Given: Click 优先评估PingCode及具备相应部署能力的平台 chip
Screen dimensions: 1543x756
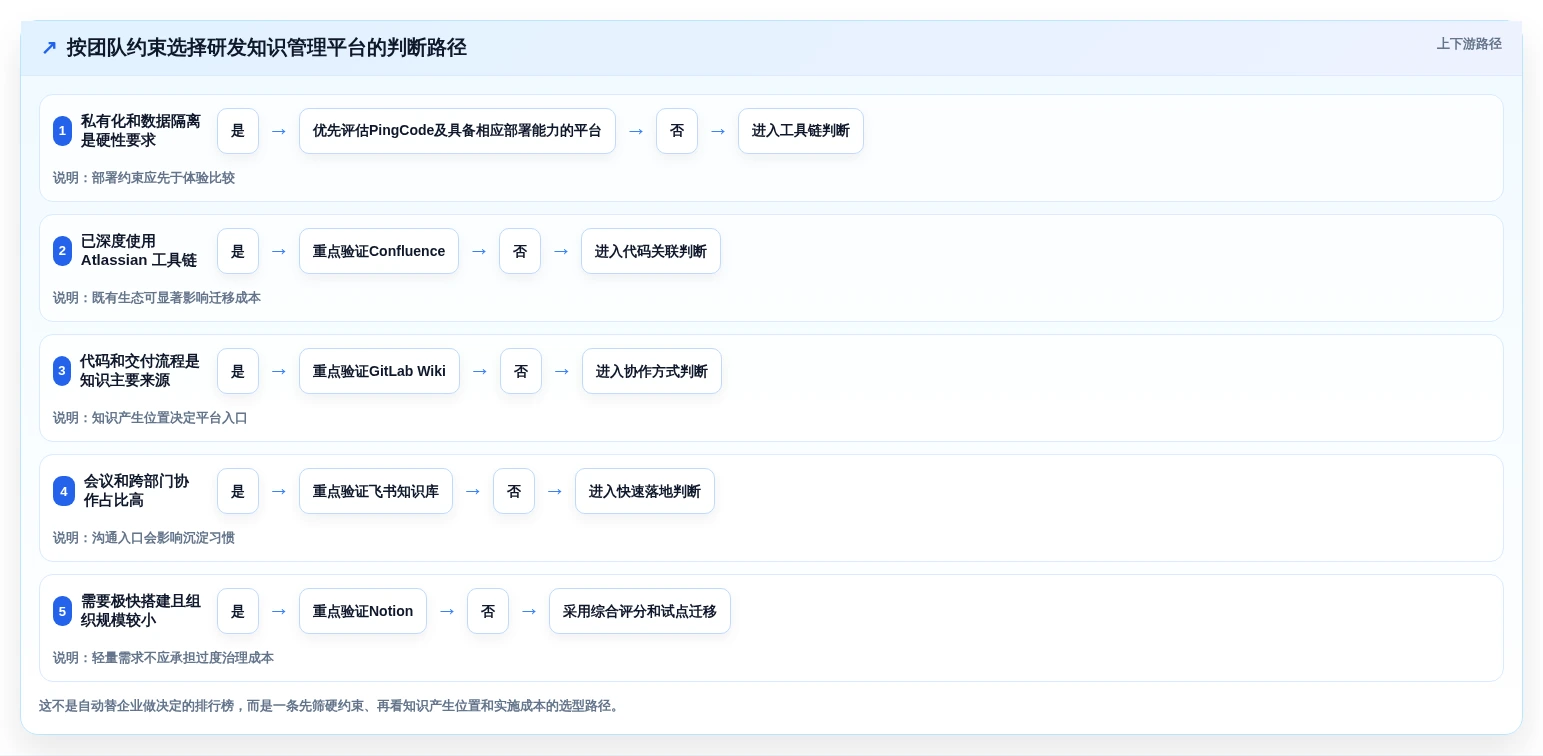Looking at the screenshot, I should (457, 131).
